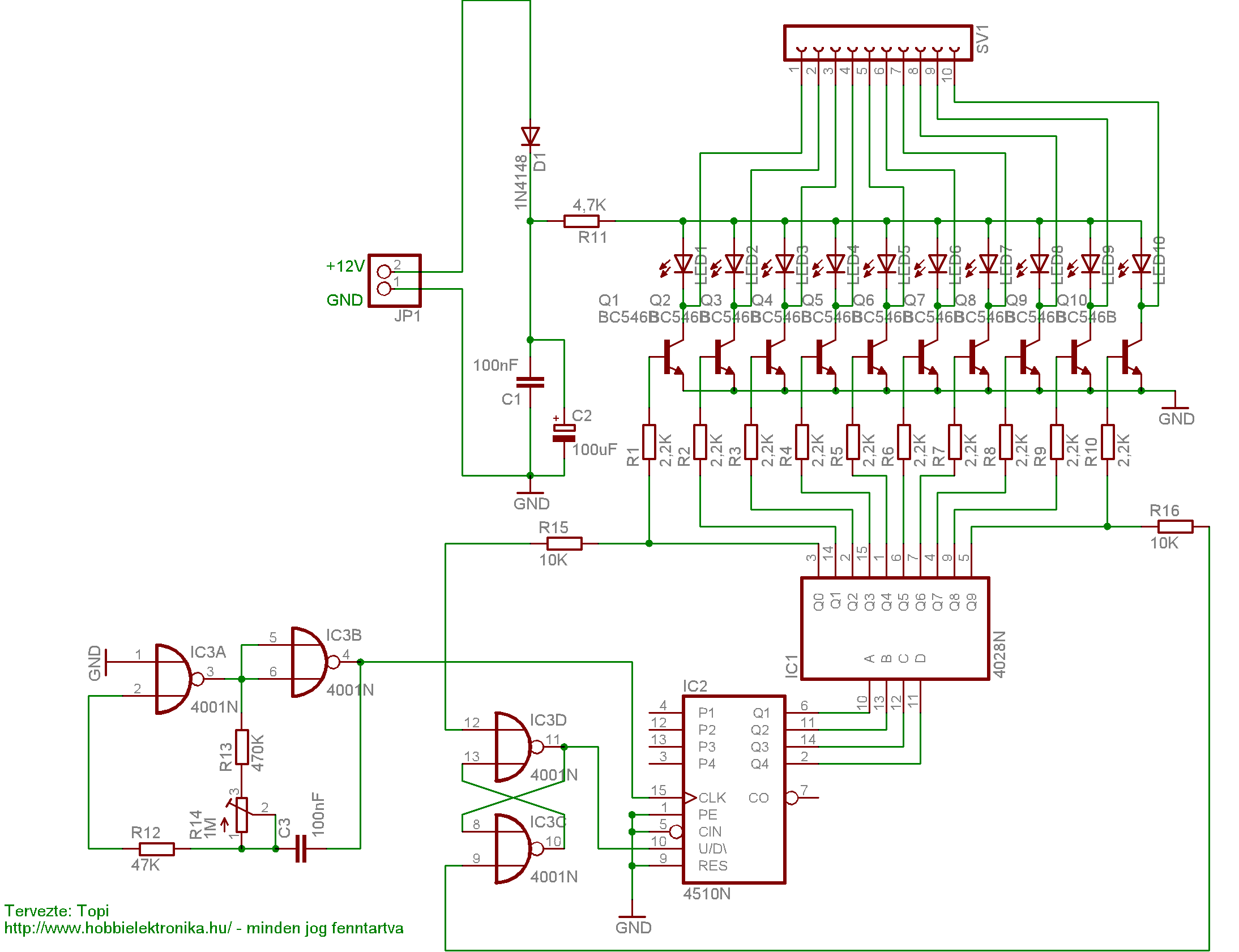Click the R12 47K resistor

click(x=157, y=848)
